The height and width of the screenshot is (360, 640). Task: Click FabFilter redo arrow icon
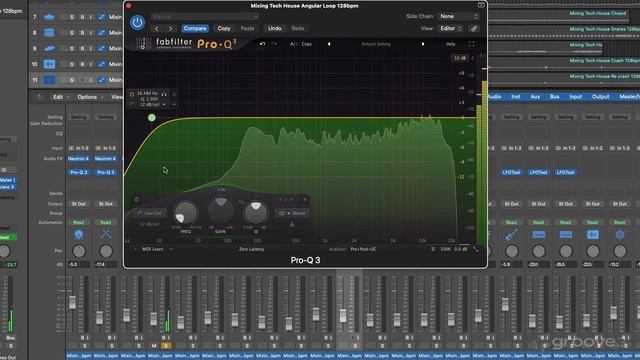(274, 44)
